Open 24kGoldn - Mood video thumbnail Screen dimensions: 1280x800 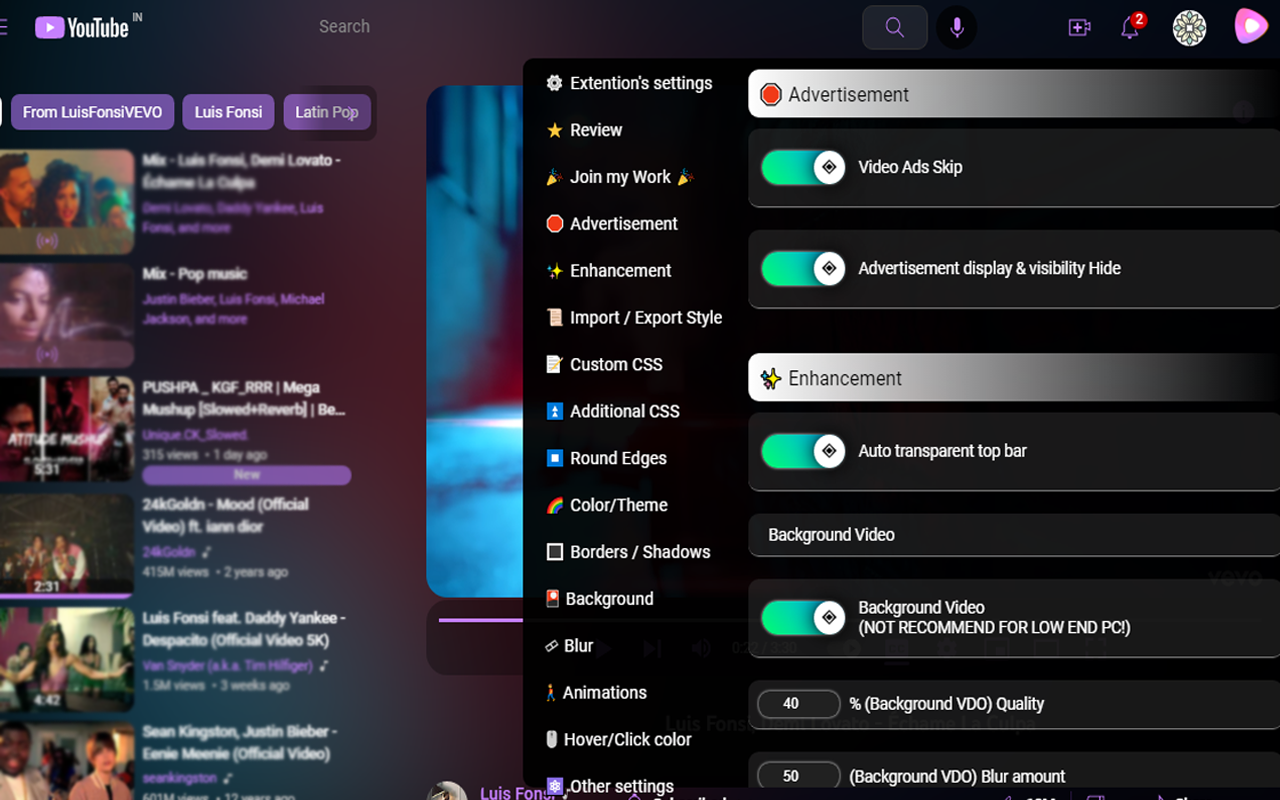point(66,545)
